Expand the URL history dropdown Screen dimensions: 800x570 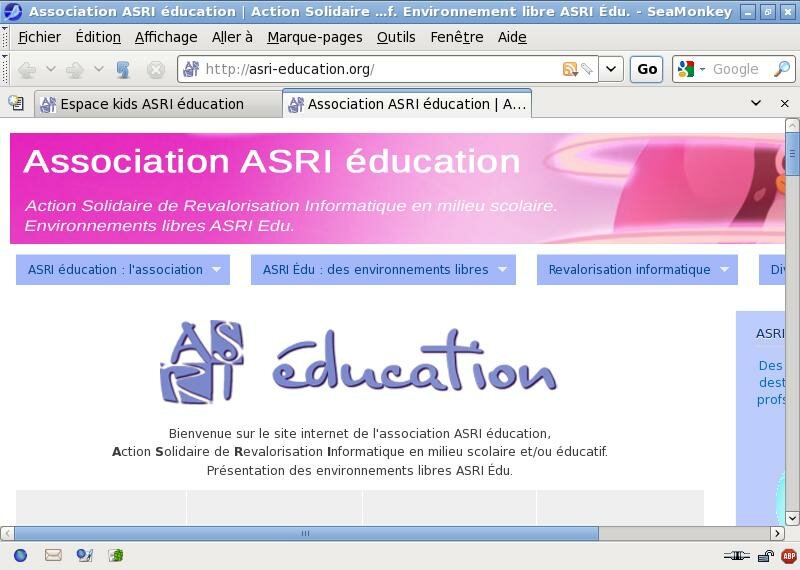[611, 69]
